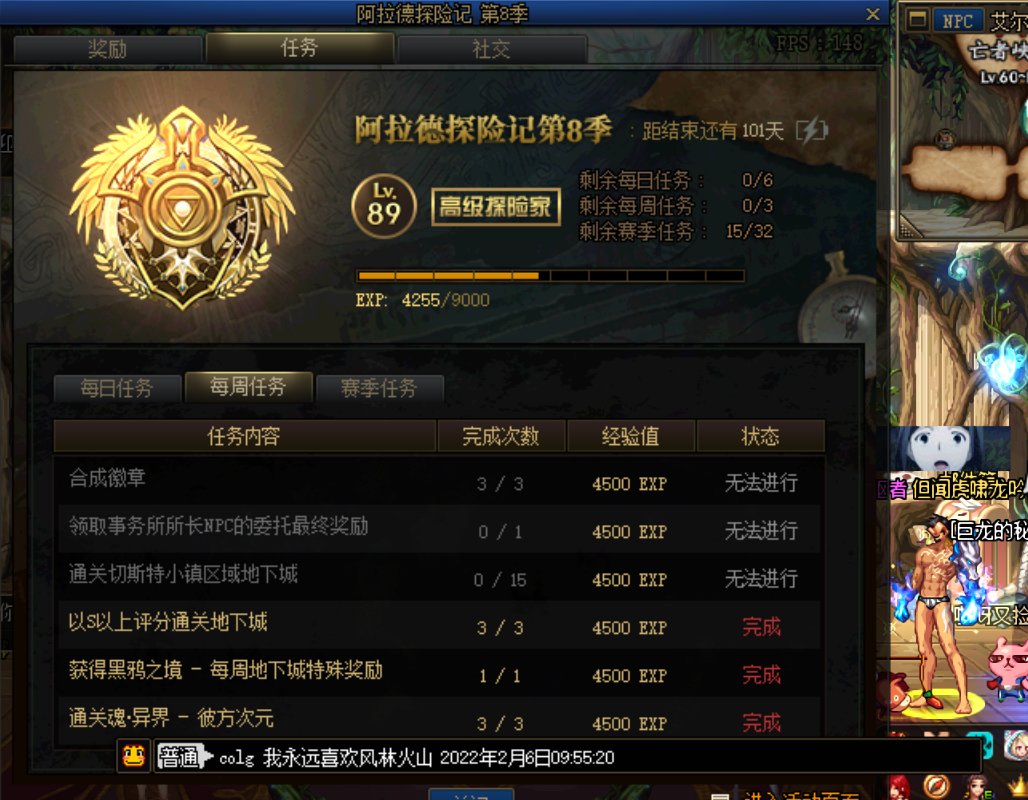Select the 赛季任务 sub-tab
The width and height of the screenshot is (1028, 800).
tap(379, 388)
